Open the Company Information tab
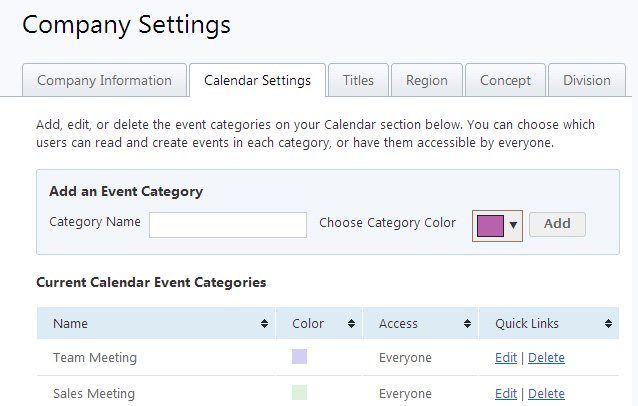Viewport: 638px width, 406px height. coord(104,81)
